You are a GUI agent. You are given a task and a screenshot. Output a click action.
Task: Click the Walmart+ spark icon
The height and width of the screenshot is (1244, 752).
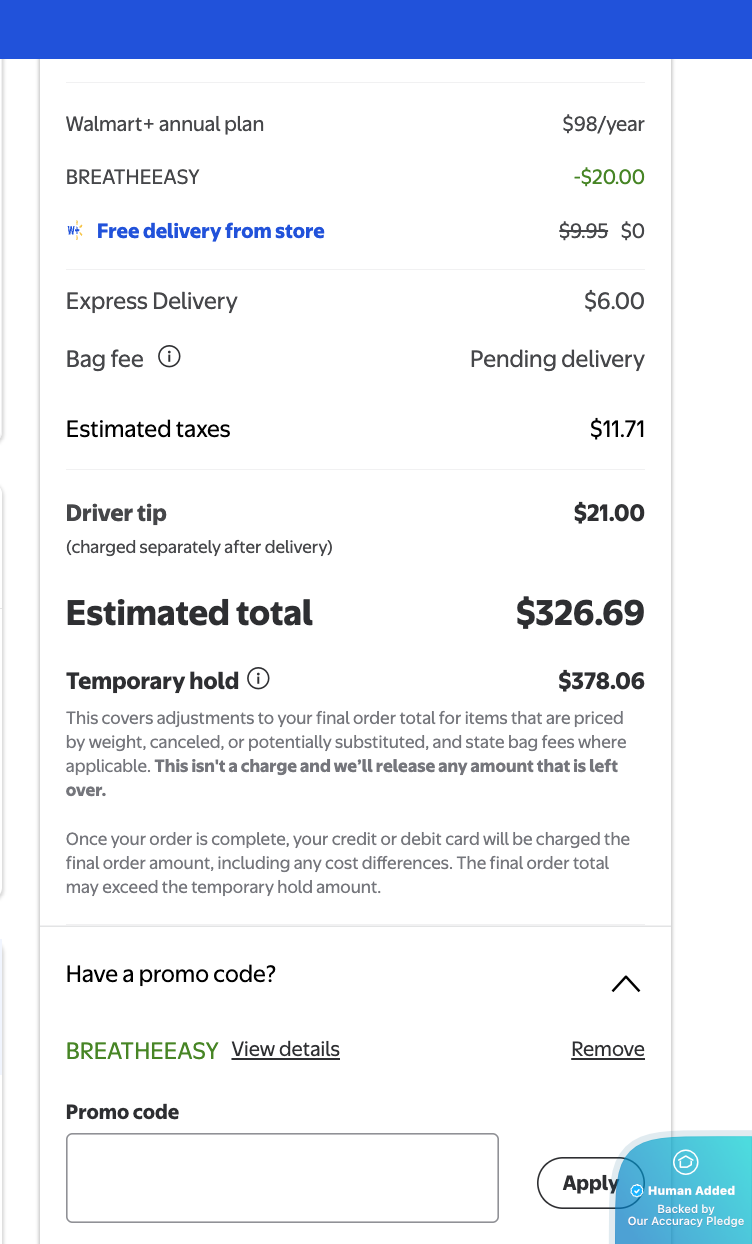click(75, 231)
